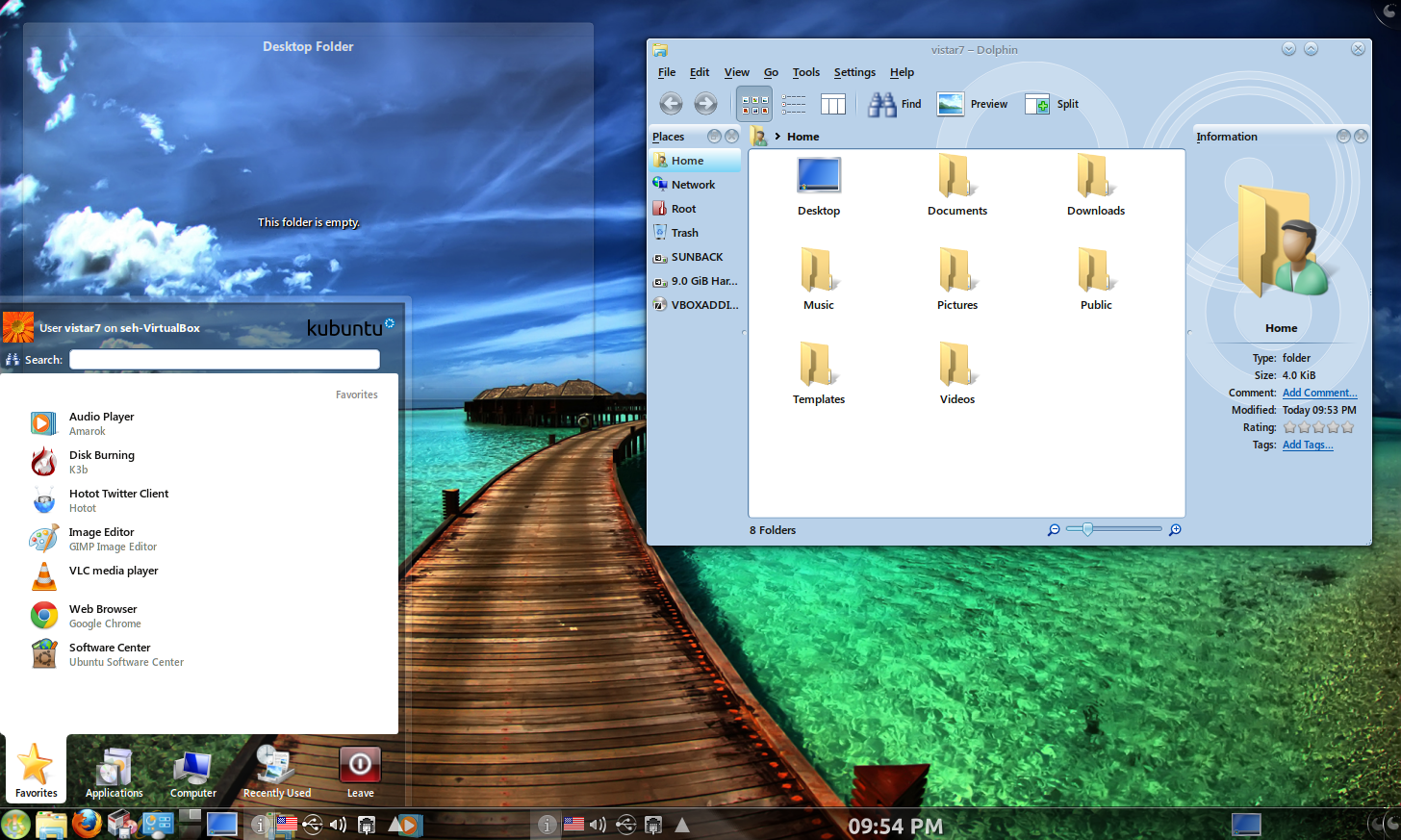Switch Dolphin to Columns view mode
The height and width of the screenshot is (840, 1401).
(832, 104)
